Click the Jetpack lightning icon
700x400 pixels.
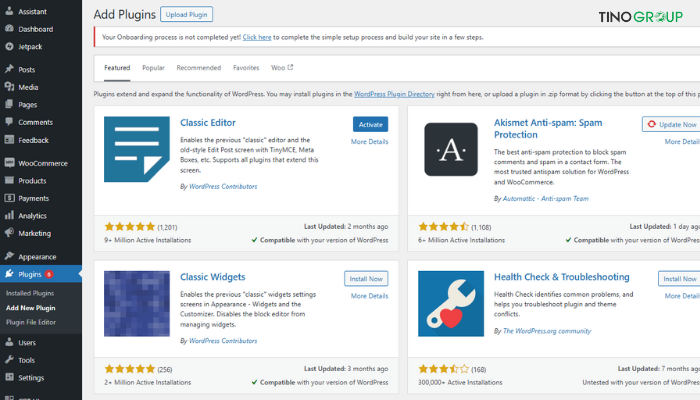pos(9,46)
